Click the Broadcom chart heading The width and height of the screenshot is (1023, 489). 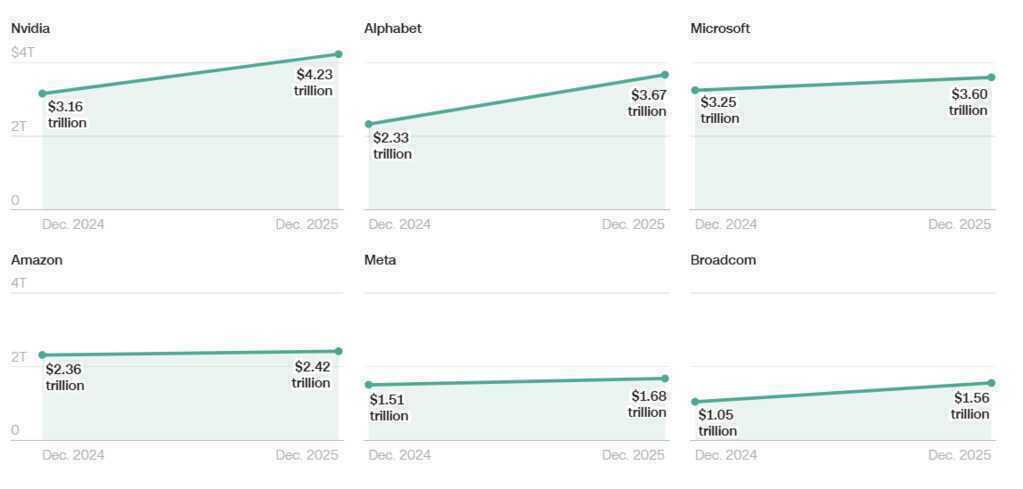(x=723, y=260)
